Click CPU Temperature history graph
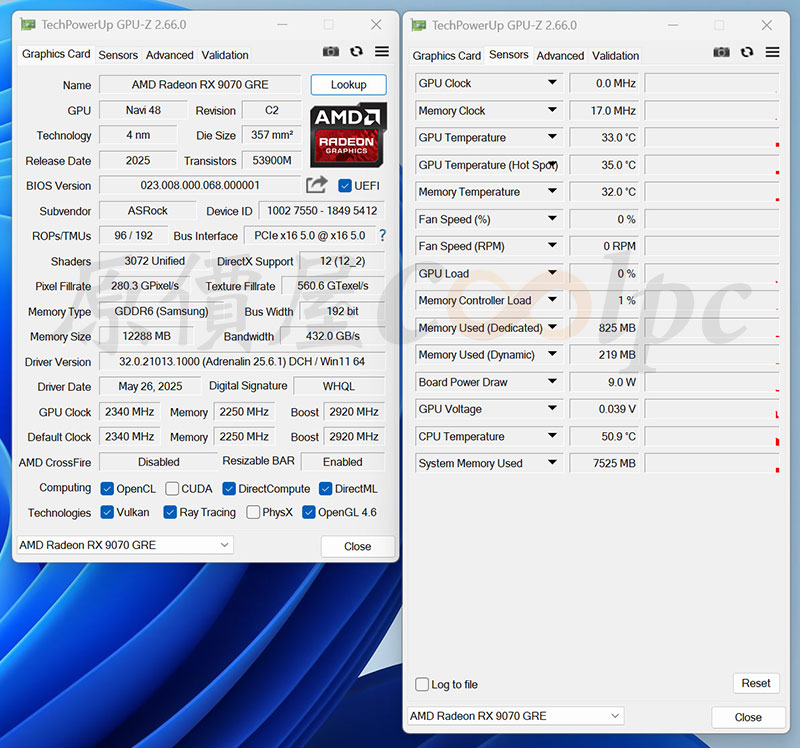The height and width of the screenshot is (748, 800). coord(712,436)
